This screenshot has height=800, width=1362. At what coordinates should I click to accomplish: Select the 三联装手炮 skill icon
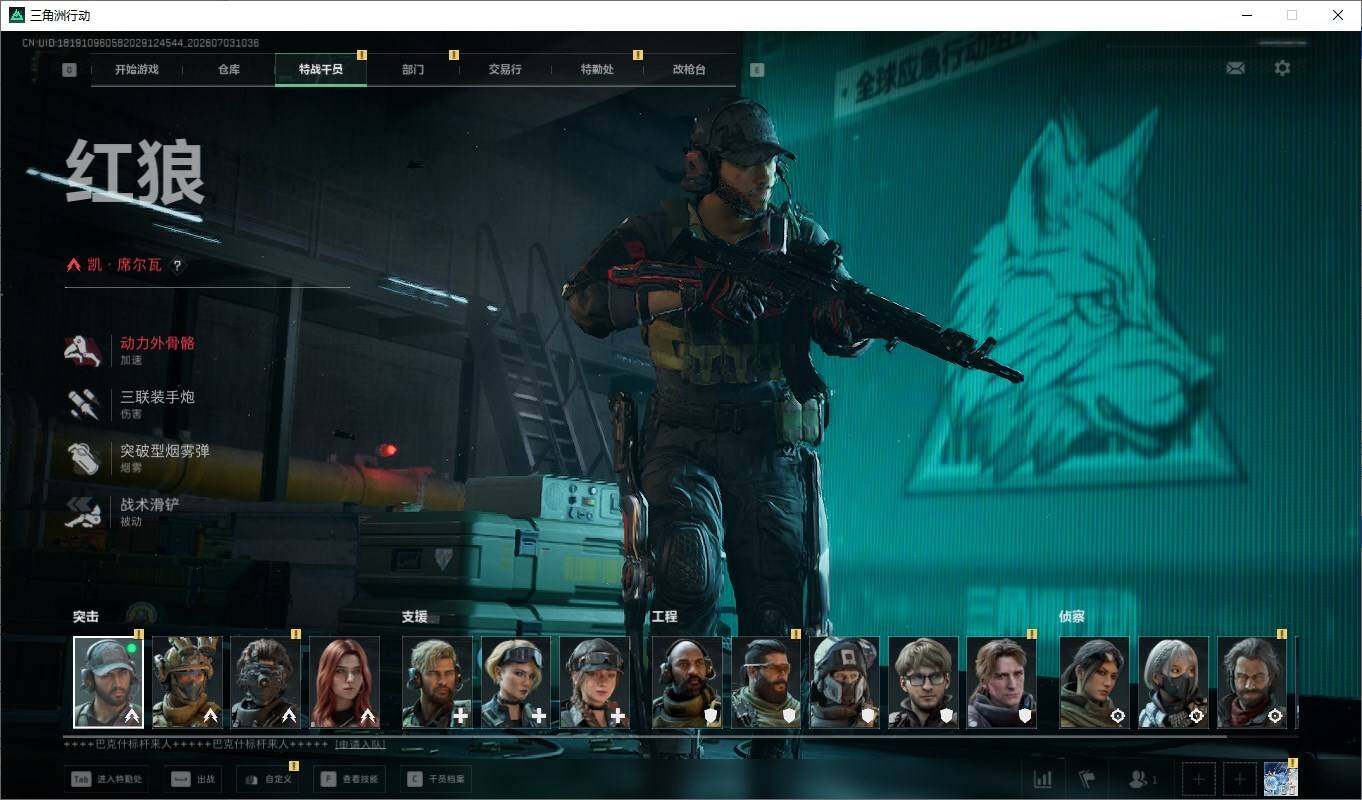point(83,404)
